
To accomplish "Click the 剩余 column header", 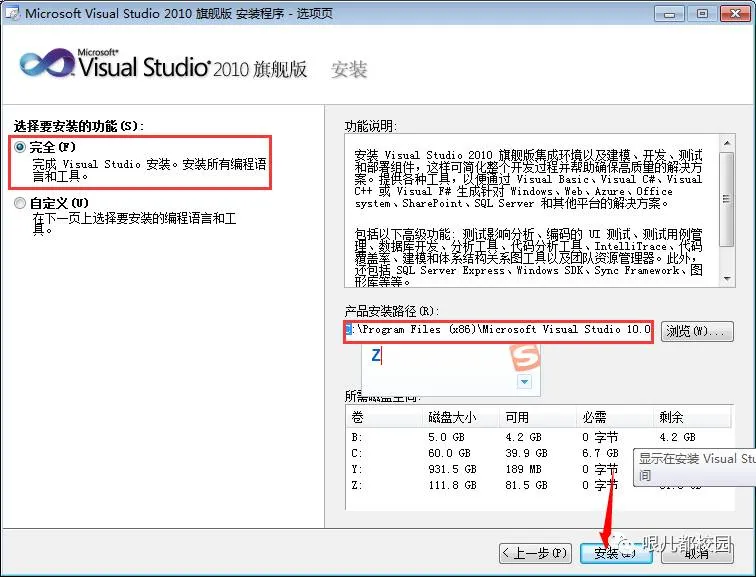I will point(692,417).
